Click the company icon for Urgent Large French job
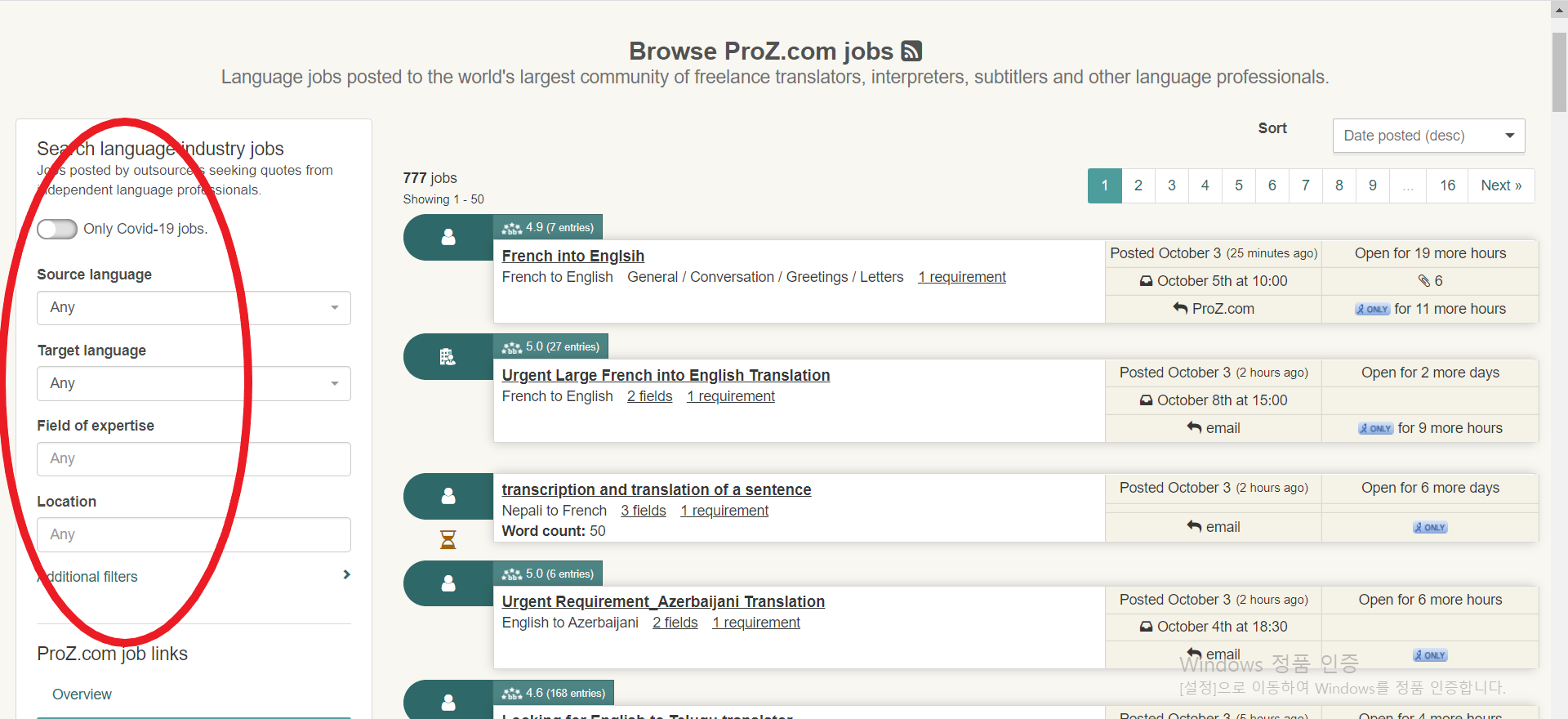Screen dimensions: 1568x719 448,357
